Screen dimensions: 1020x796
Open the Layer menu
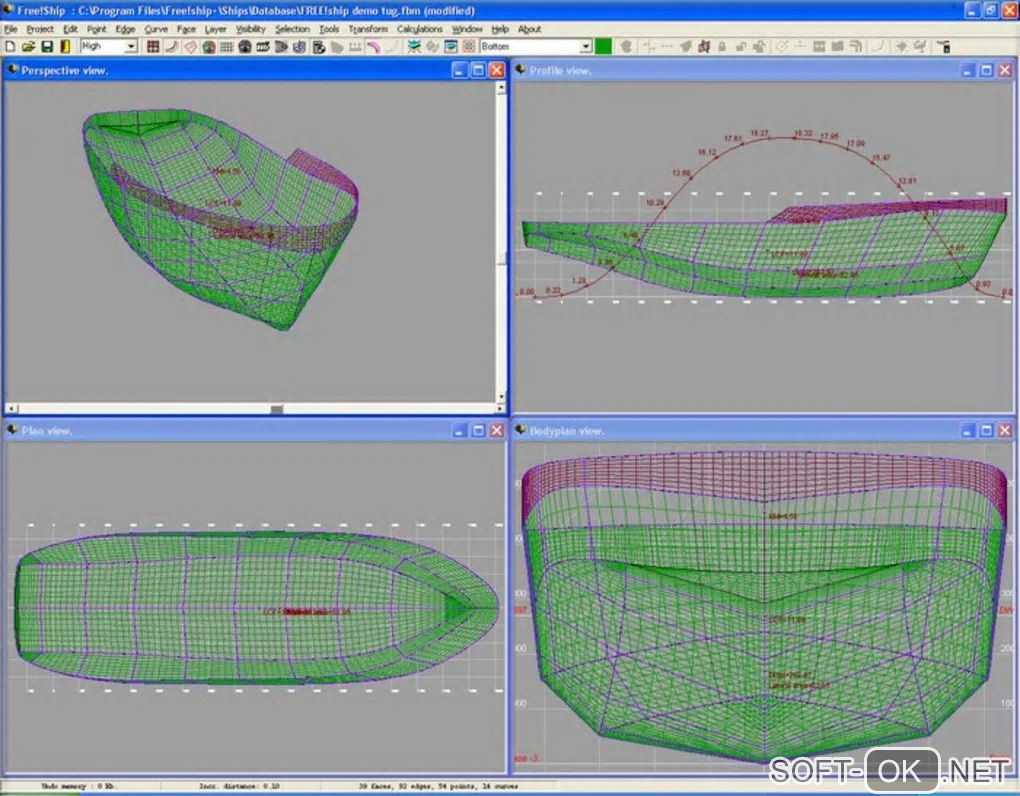pos(215,29)
